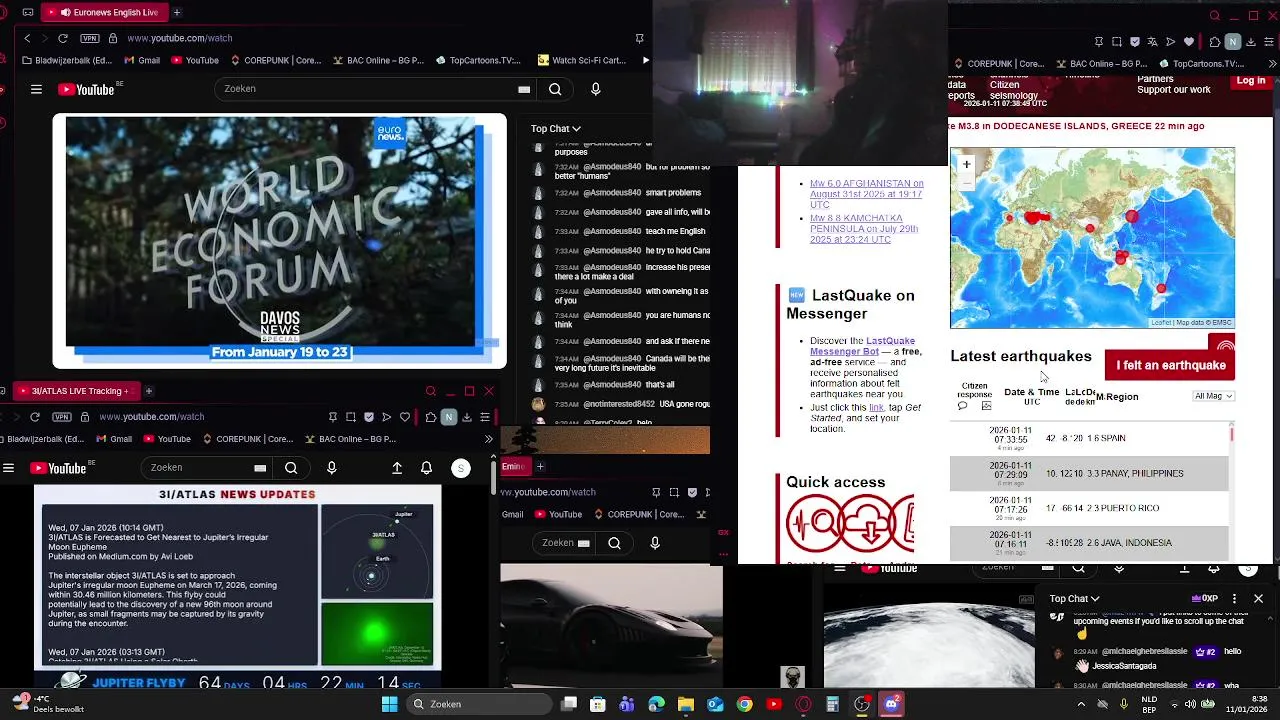This screenshot has height=720, width=1280.
Task: Toggle system volume icon in the tray
Action: [1191, 704]
